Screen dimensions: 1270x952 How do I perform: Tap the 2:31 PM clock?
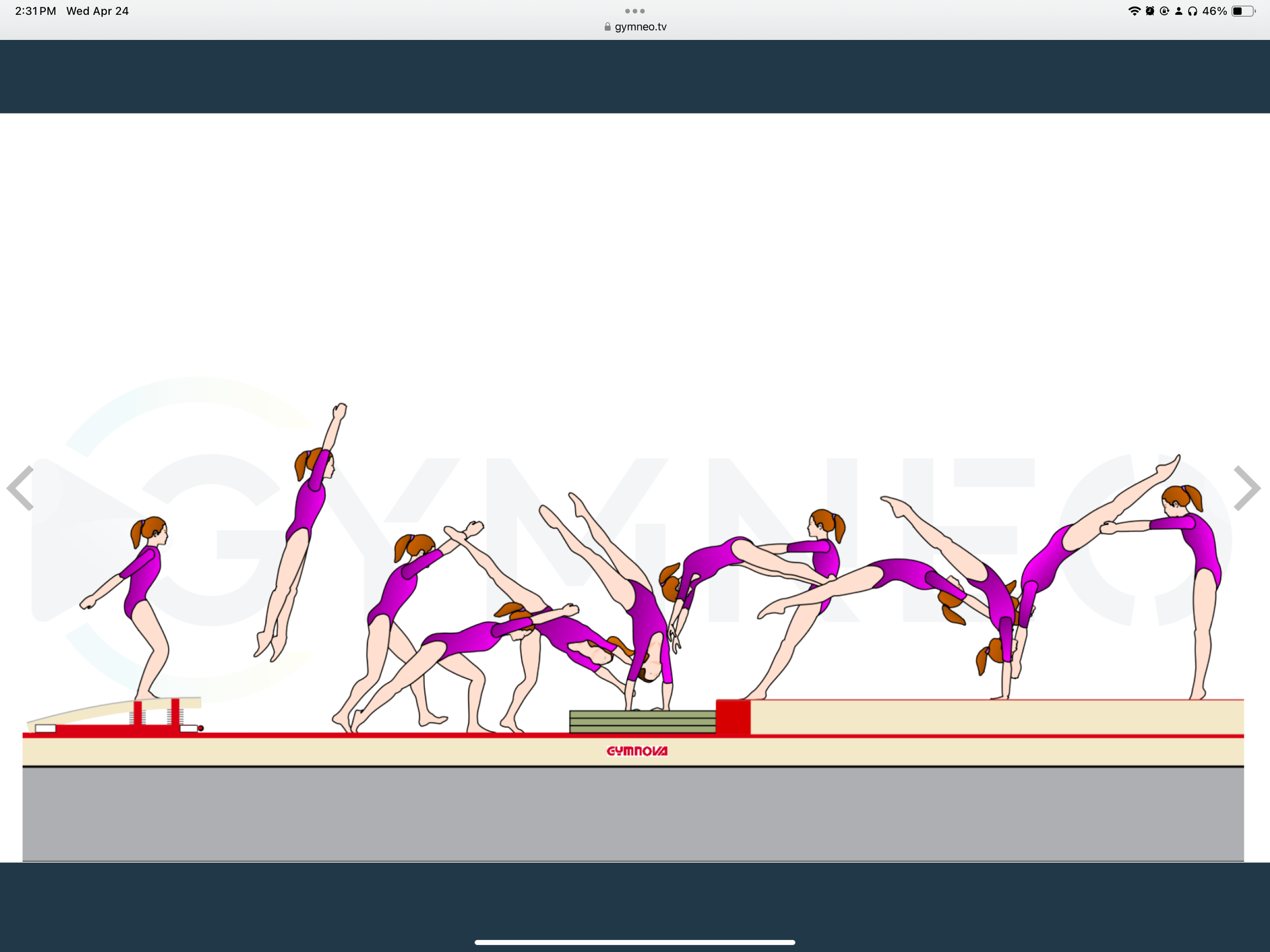click(x=36, y=11)
